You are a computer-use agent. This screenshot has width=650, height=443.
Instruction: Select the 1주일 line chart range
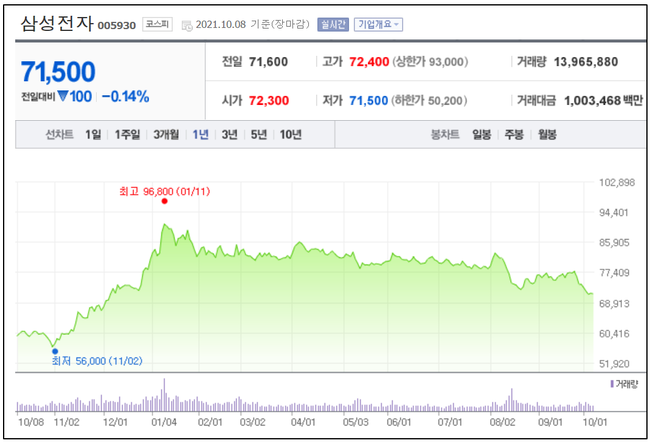127,134
